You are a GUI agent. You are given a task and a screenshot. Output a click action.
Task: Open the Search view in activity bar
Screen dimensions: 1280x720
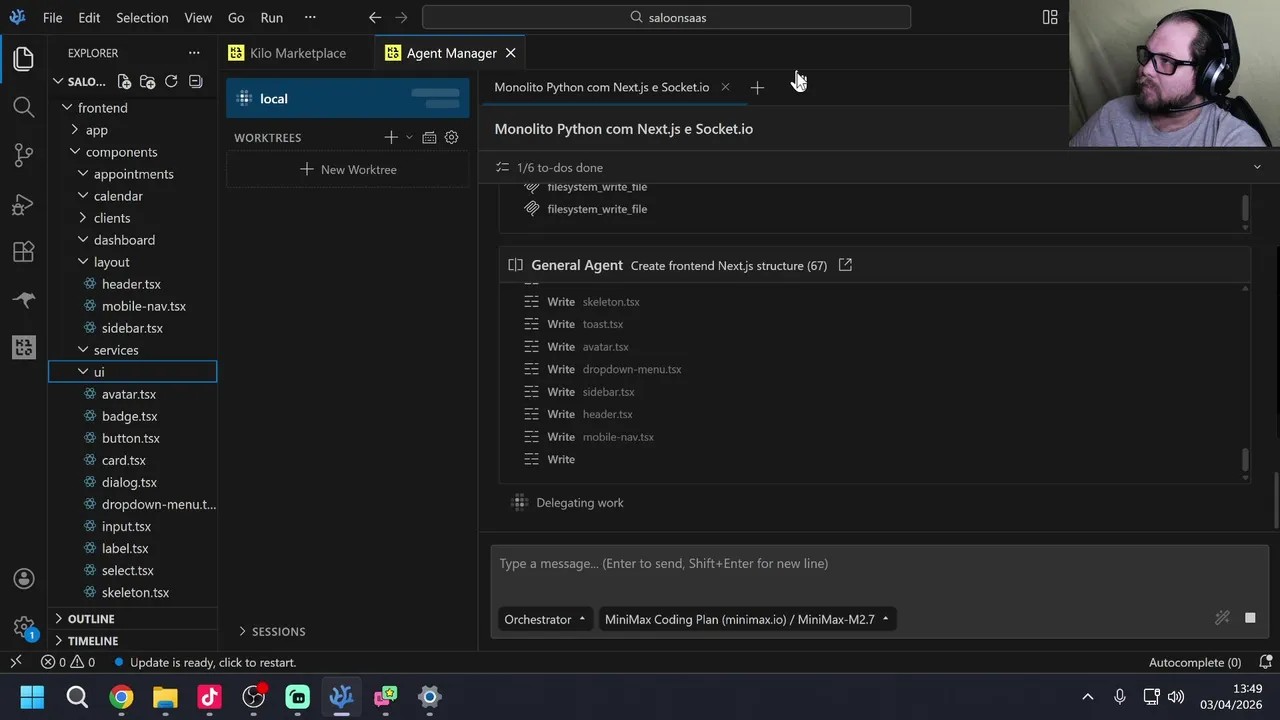(24, 107)
